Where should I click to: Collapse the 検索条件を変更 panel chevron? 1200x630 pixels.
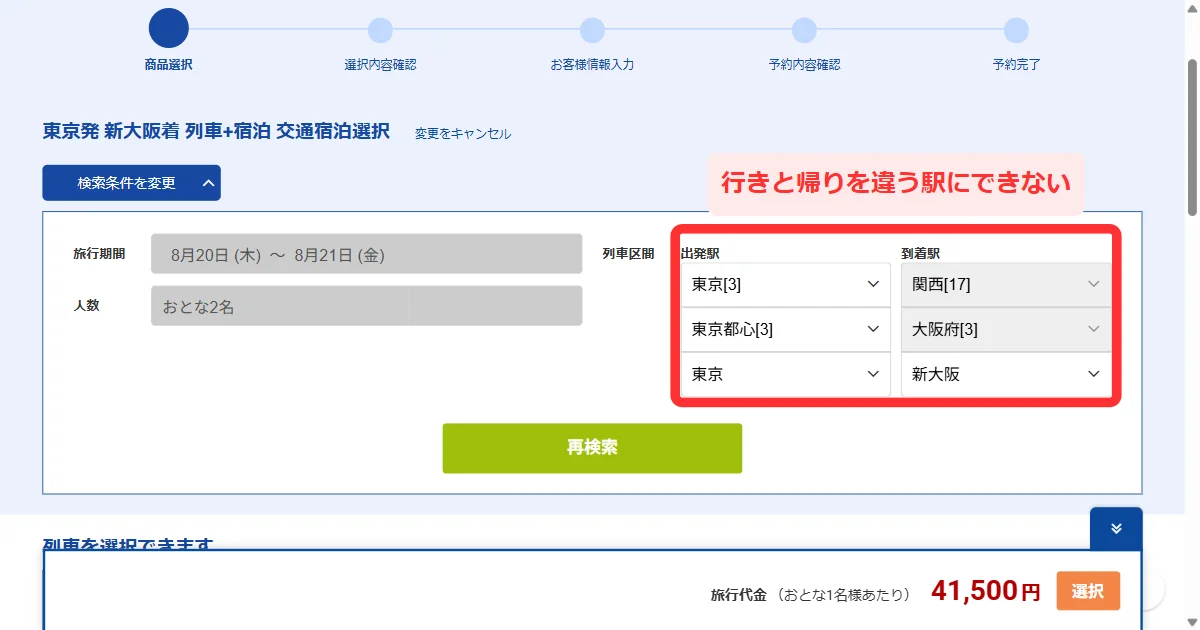pos(208,183)
